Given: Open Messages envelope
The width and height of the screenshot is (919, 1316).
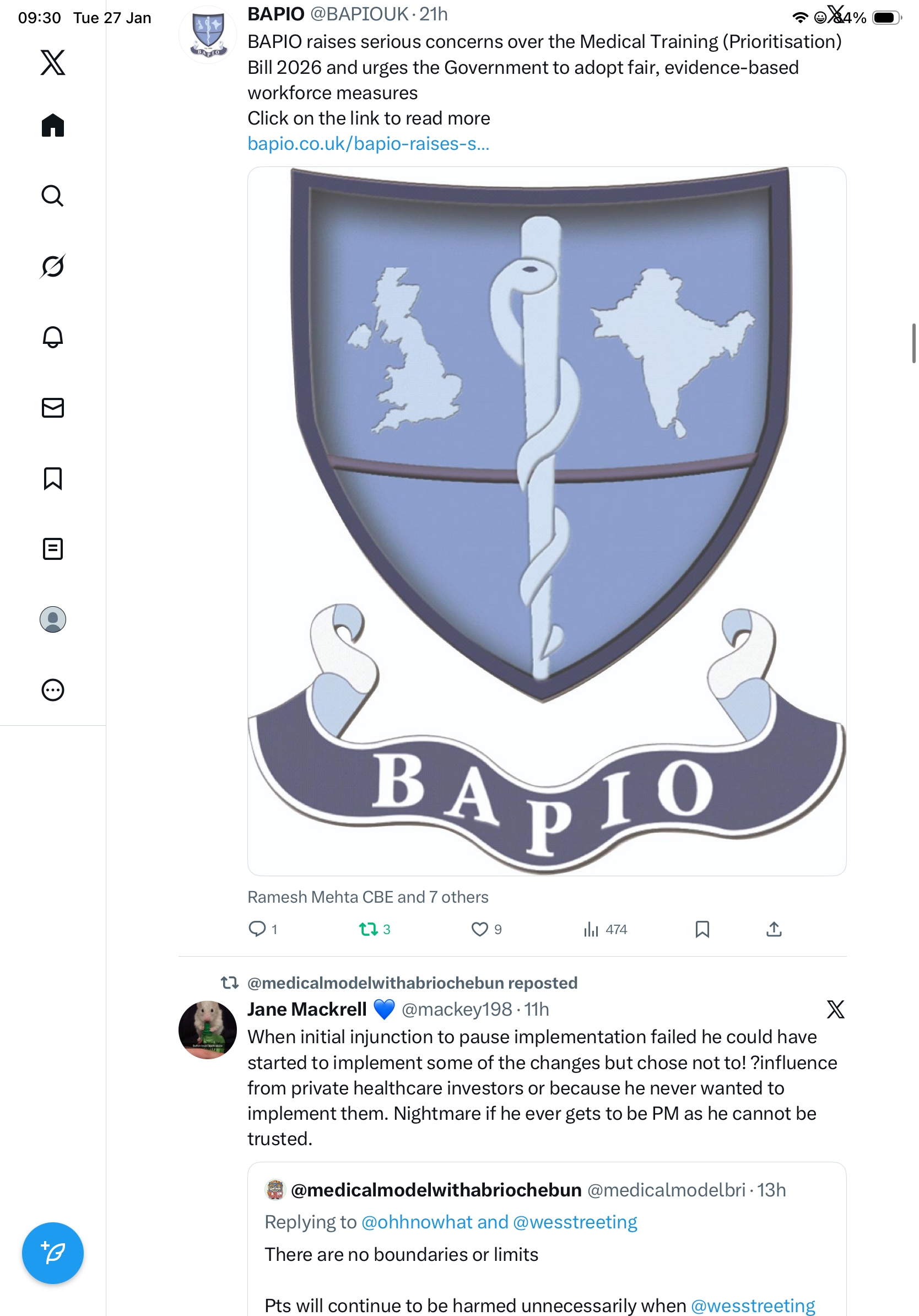Looking at the screenshot, I should [53, 407].
